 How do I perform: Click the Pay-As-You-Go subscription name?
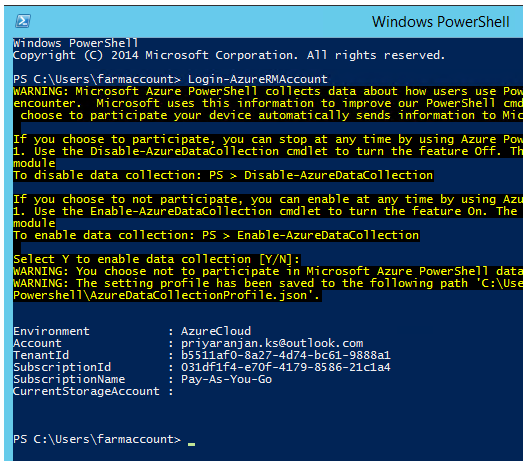point(226,379)
